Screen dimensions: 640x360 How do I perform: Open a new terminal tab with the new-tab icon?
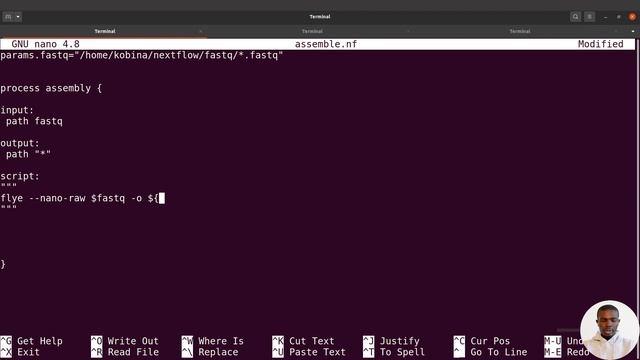8,17
